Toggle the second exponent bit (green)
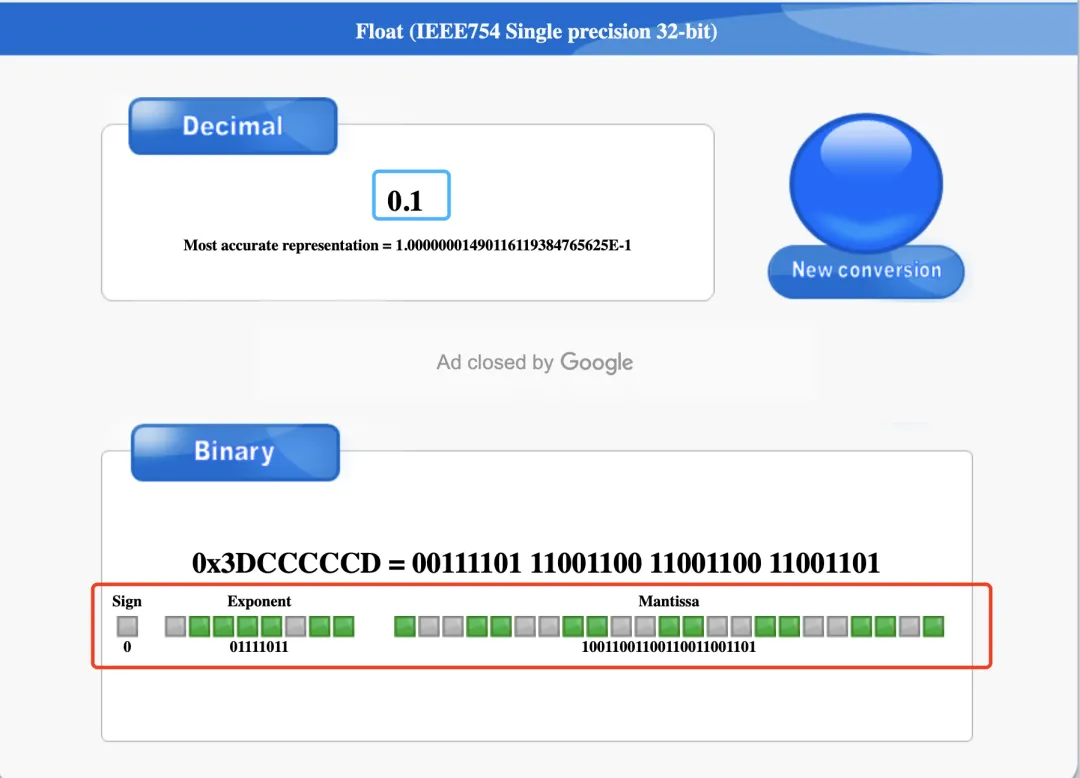1080x778 pixels. (x=200, y=627)
